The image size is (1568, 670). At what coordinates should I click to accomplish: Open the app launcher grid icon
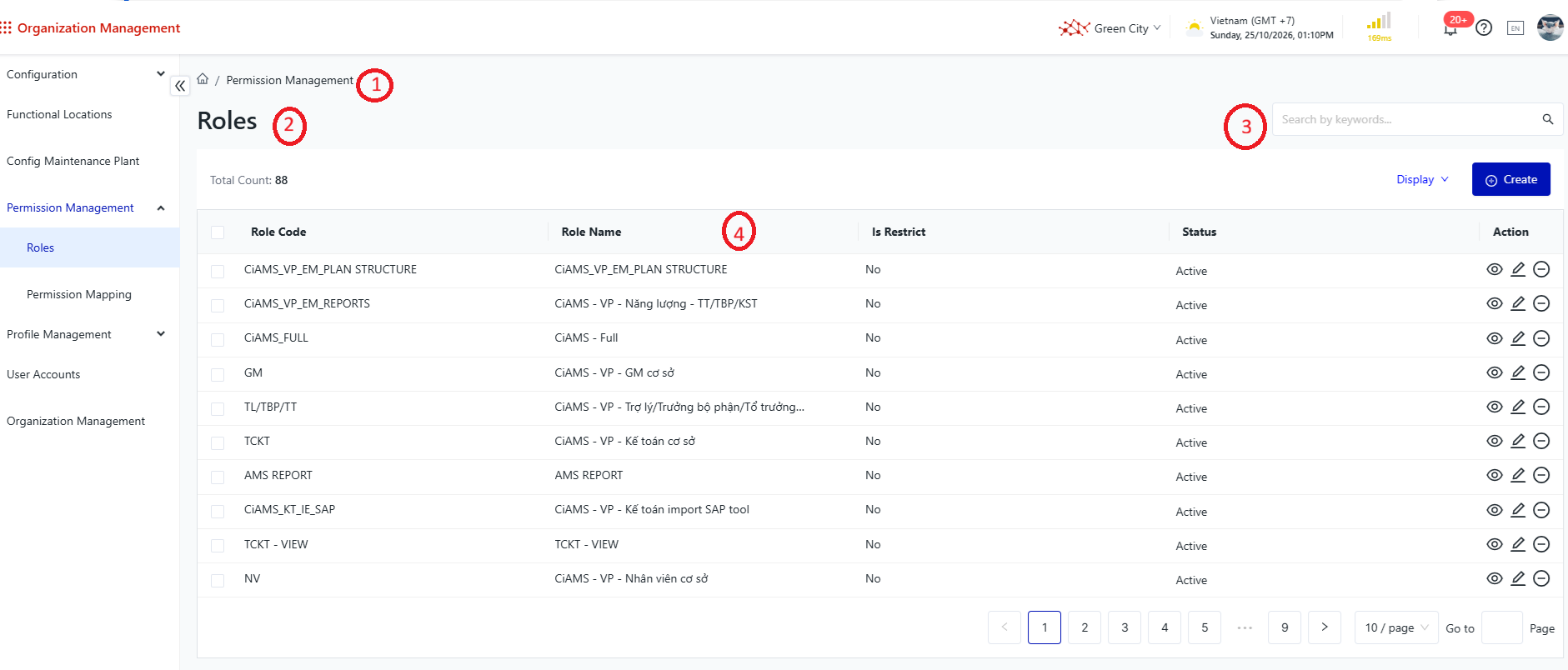[6, 27]
